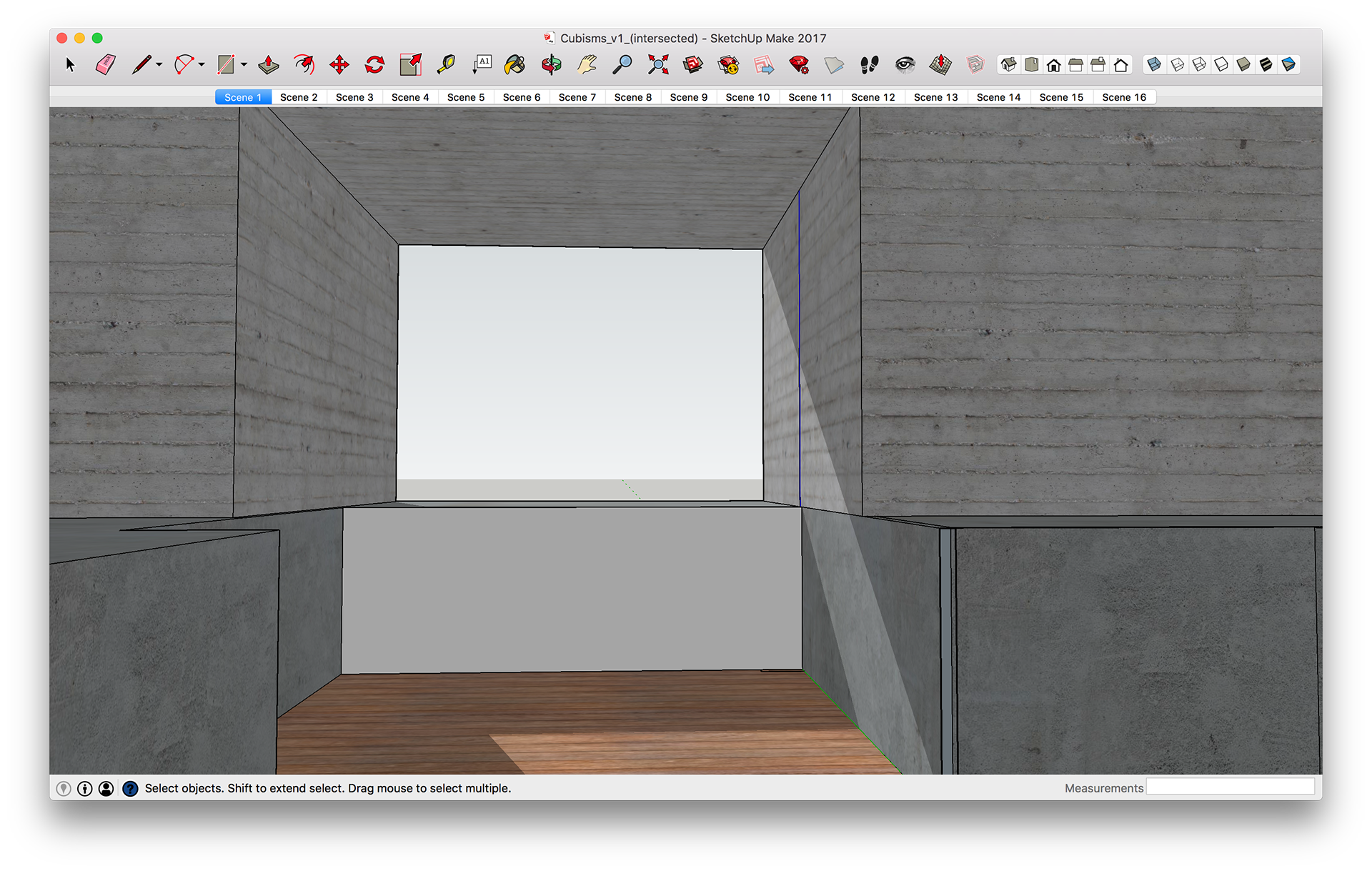
Task: Select the Scene 9 tab
Action: (x=689, y=97)
